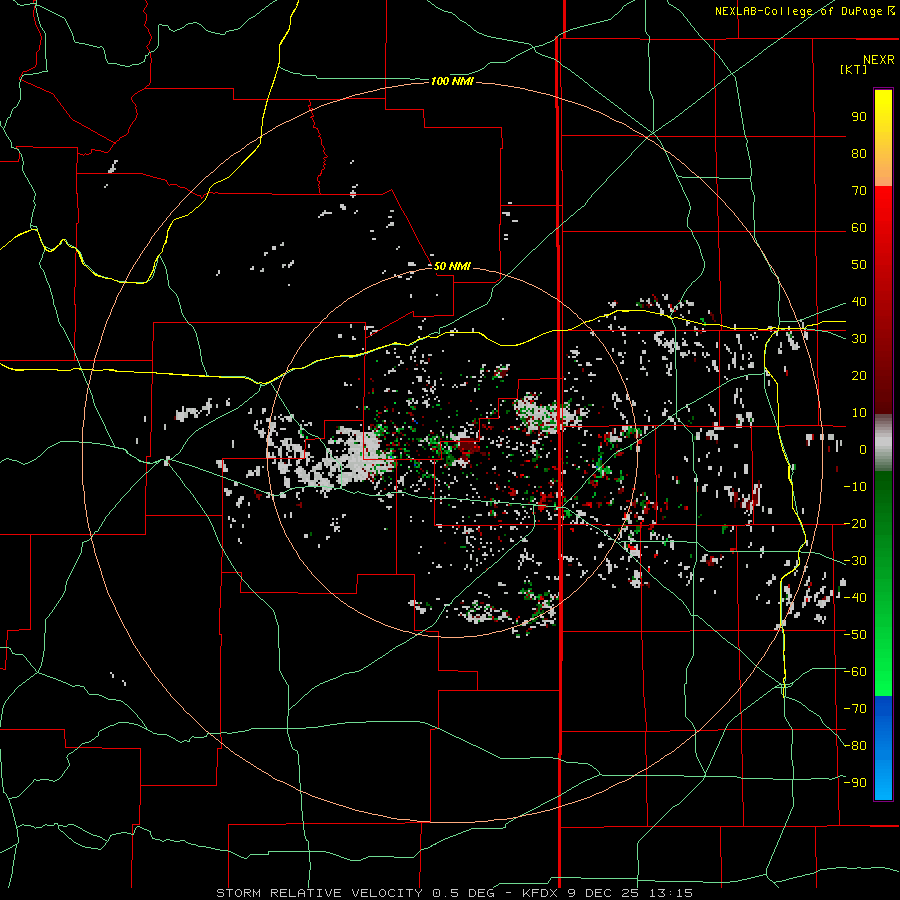Image resolution: width=900 pixels, height=900 pixels.
Task: Click the 70 value on the velocity scale
Action: click(x=859, y=191)
